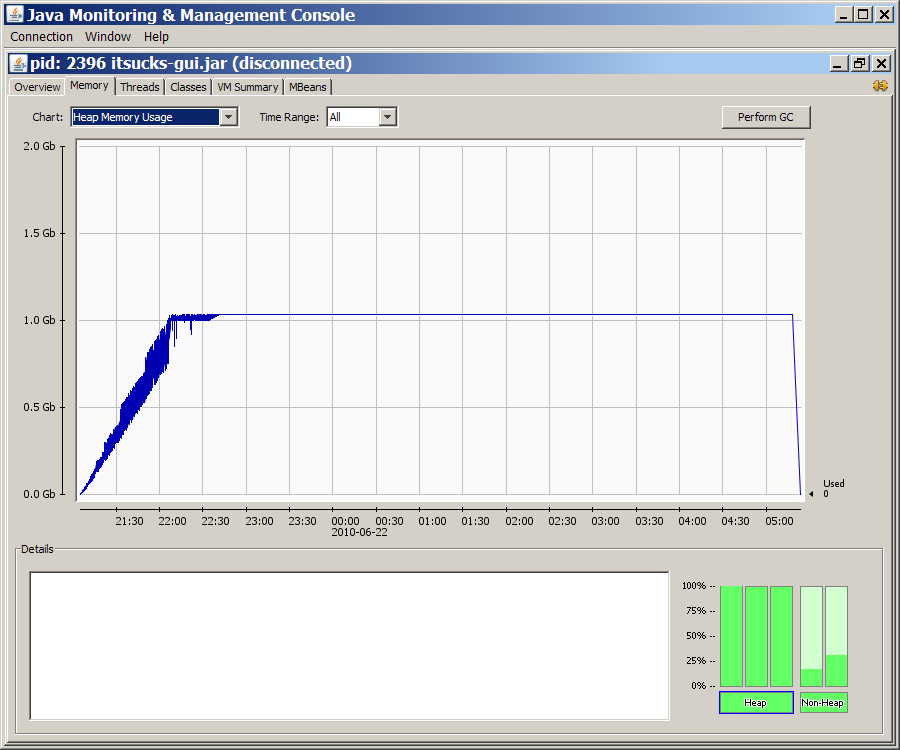Viewport: 900px width, 750px height.
Task: Open the Help menu
Action: 156,37
